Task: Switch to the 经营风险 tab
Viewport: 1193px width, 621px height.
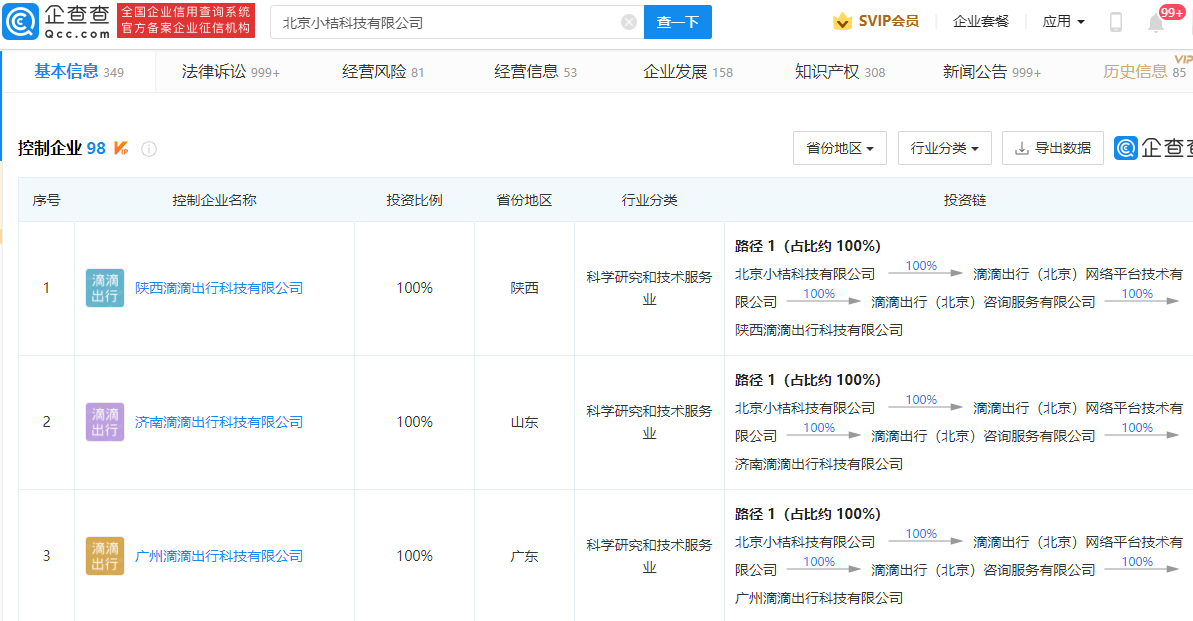Action: [383, 72]
